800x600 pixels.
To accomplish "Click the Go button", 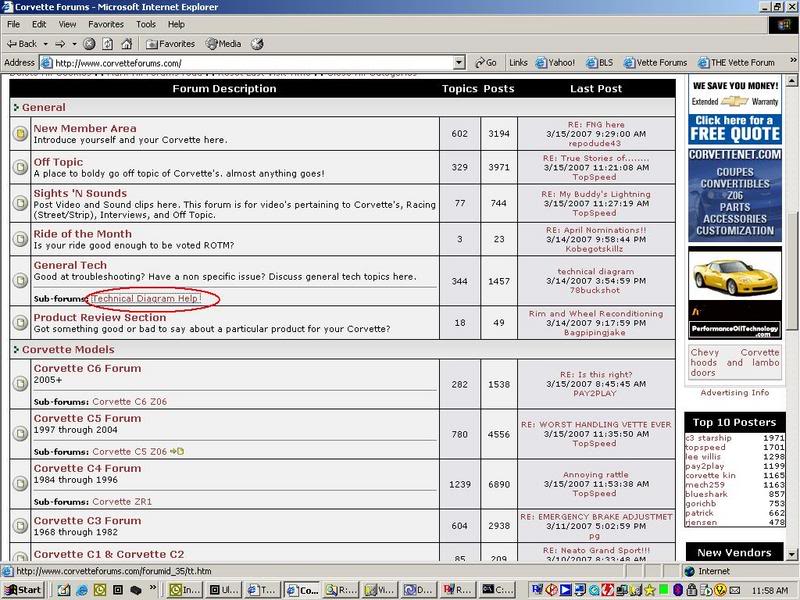I will point(486,63).
